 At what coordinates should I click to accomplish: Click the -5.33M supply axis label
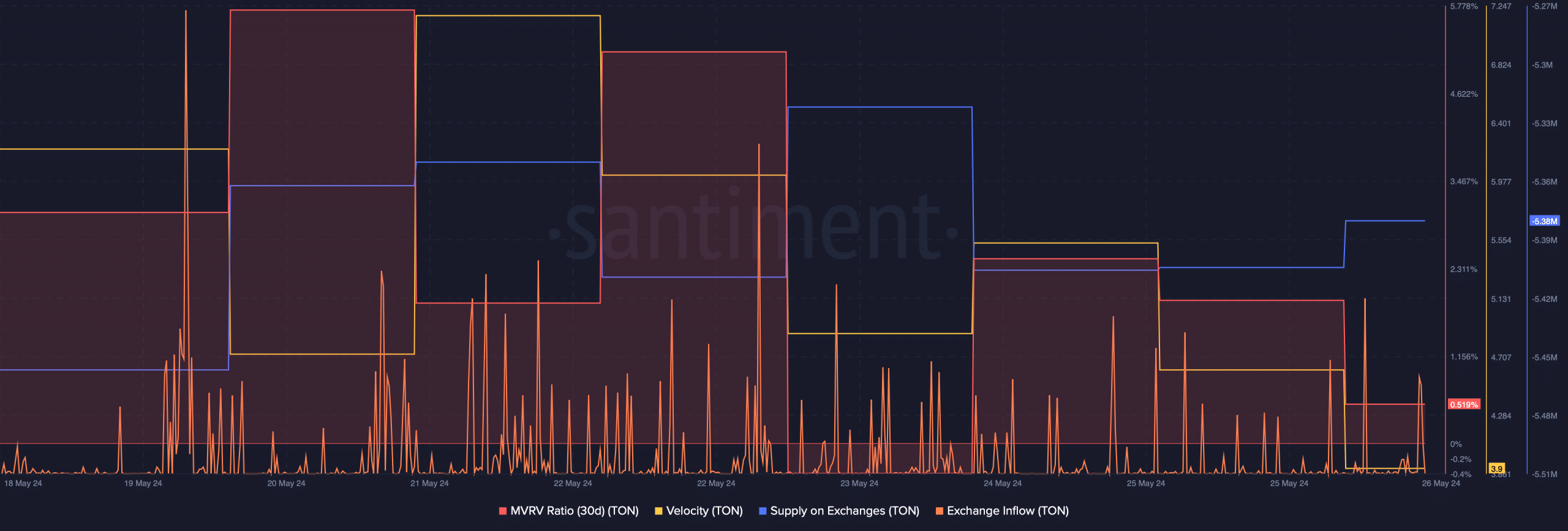tap(1544, 123)
